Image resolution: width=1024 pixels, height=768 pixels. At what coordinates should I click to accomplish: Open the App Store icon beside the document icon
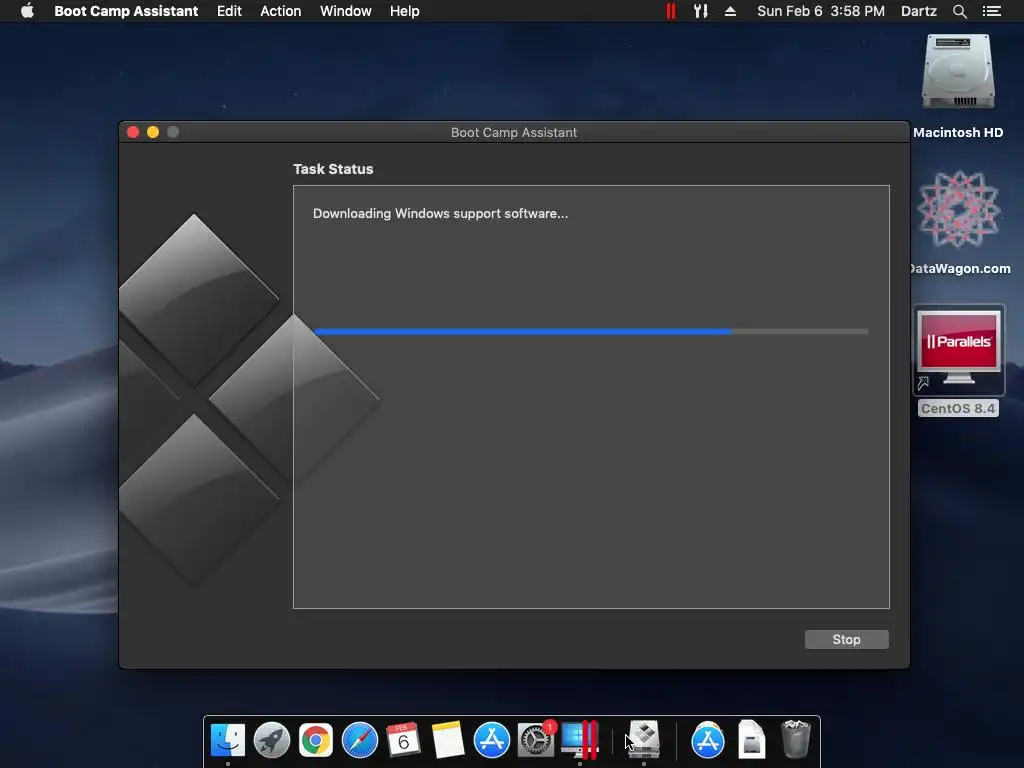(708, 741)
